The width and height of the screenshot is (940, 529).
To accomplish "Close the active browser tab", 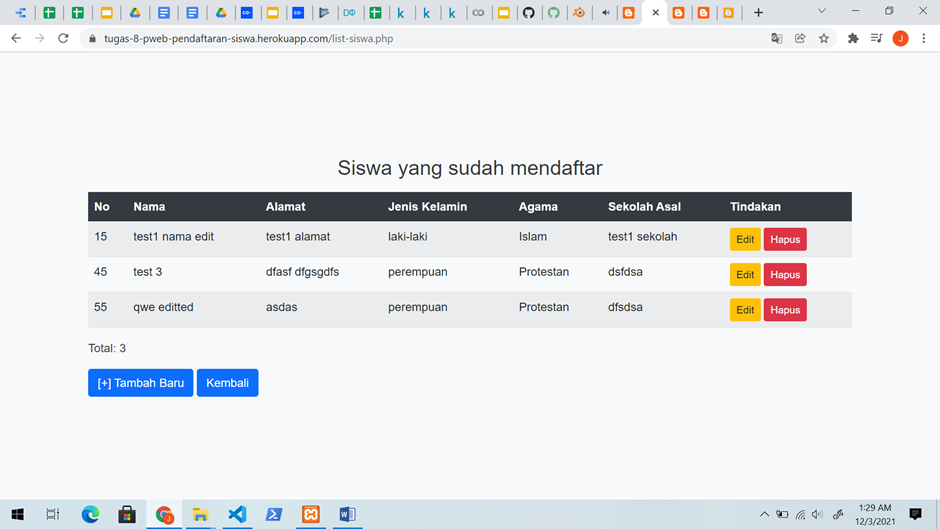I will click(x=655, y=13).
